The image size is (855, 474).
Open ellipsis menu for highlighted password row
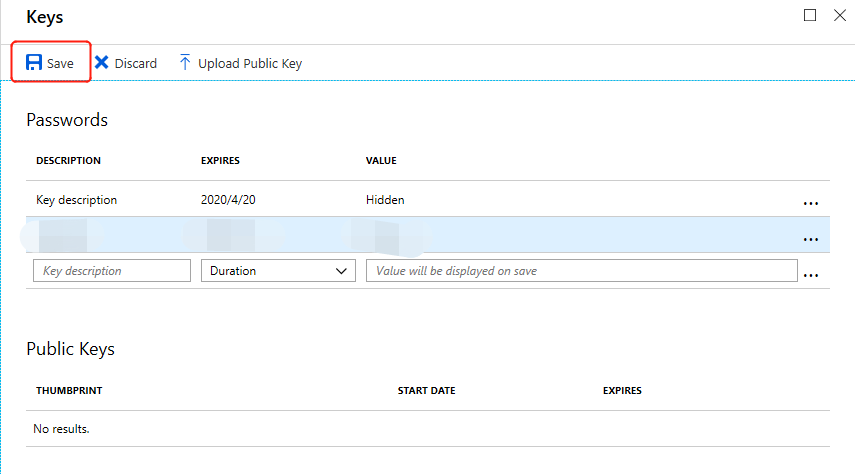click(810, 238)
